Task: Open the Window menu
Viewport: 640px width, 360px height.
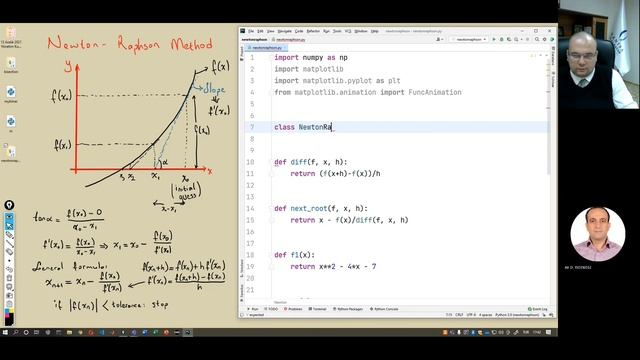Action: (361, 31)
